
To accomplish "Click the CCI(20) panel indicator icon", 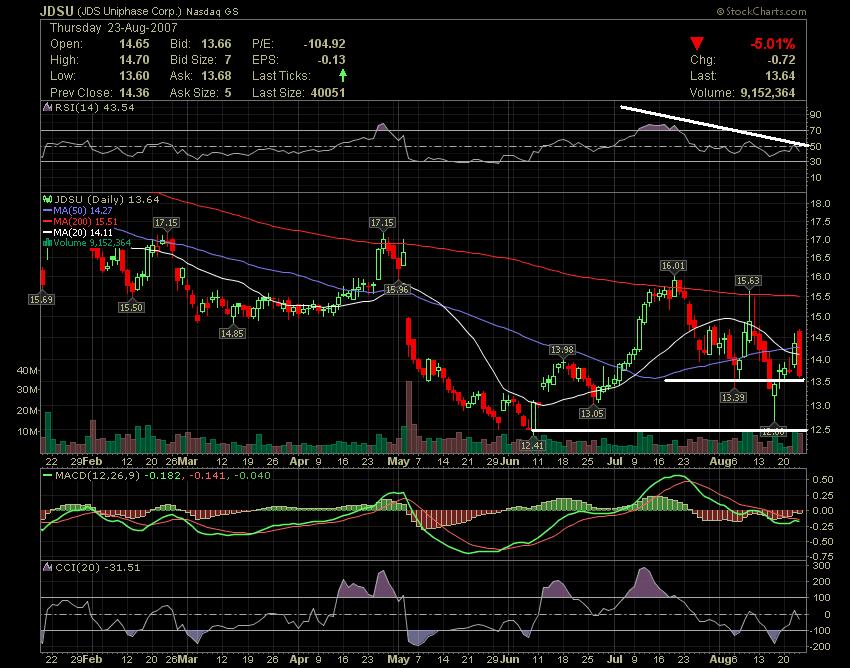I will click(48, 567).
